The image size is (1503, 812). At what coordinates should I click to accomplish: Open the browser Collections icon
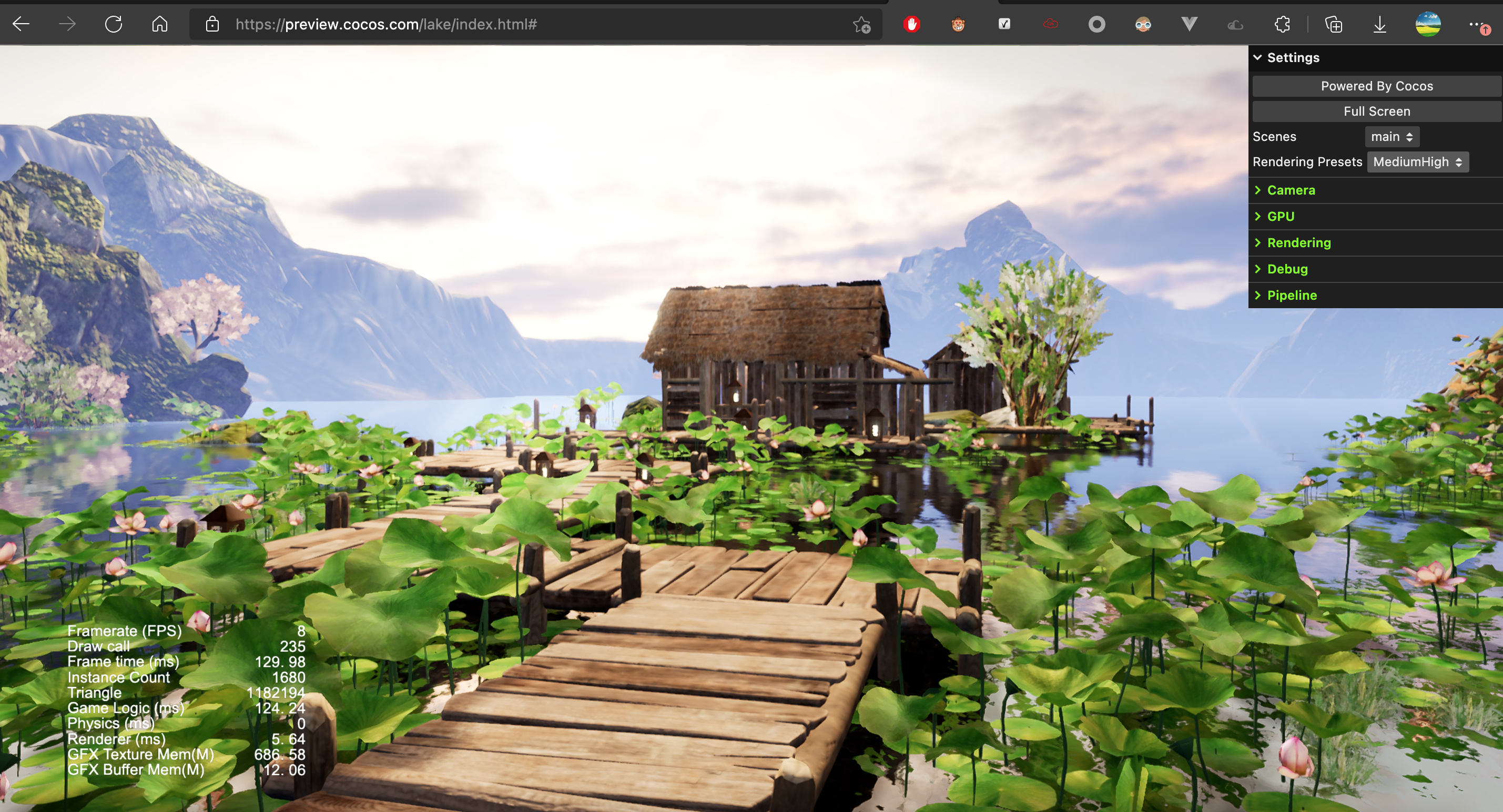pos(1333,24)
